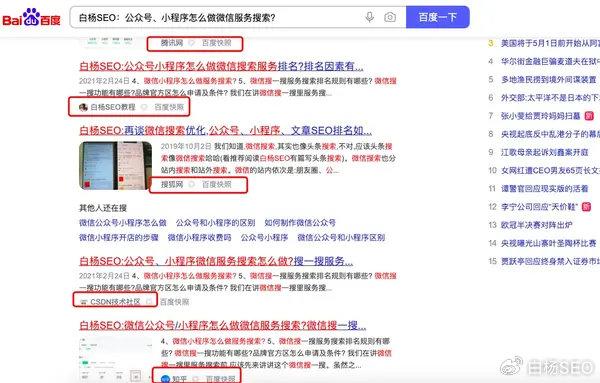Open result 白杨SEO:公众号小程序怎么做微信搜索服务排名
600x383 pixels.
tap(221, 67)
